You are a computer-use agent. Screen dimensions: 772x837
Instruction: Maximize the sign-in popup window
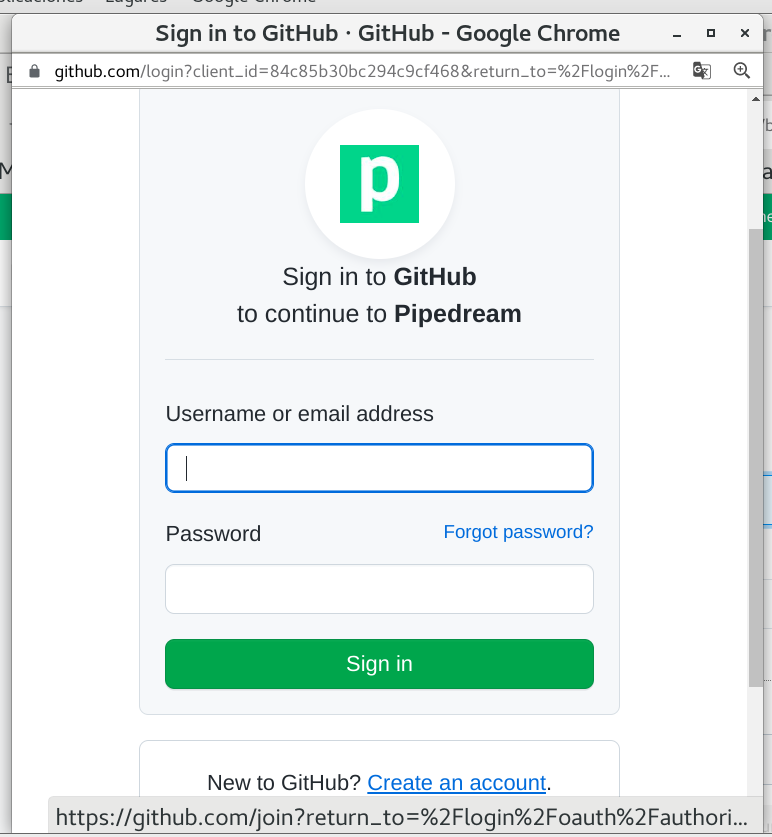click(x=711, y=34)
